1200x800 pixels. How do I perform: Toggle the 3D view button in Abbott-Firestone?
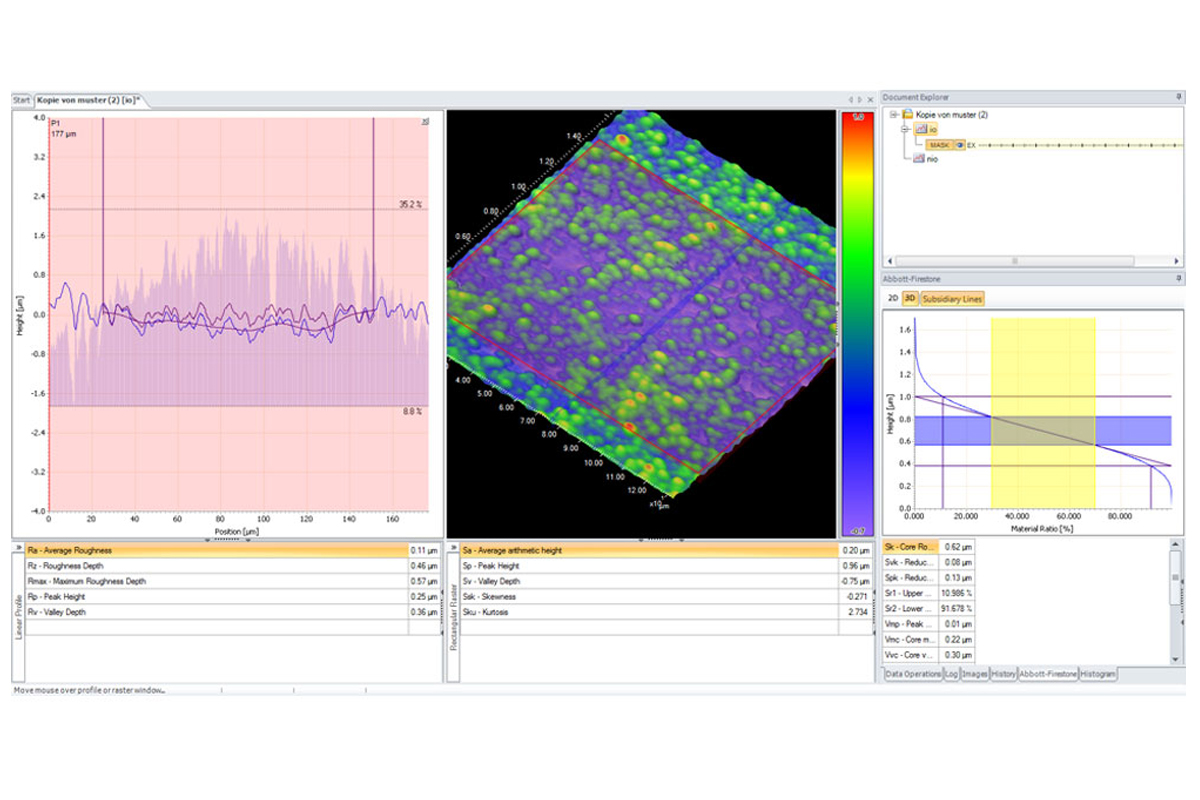[909, 298]
